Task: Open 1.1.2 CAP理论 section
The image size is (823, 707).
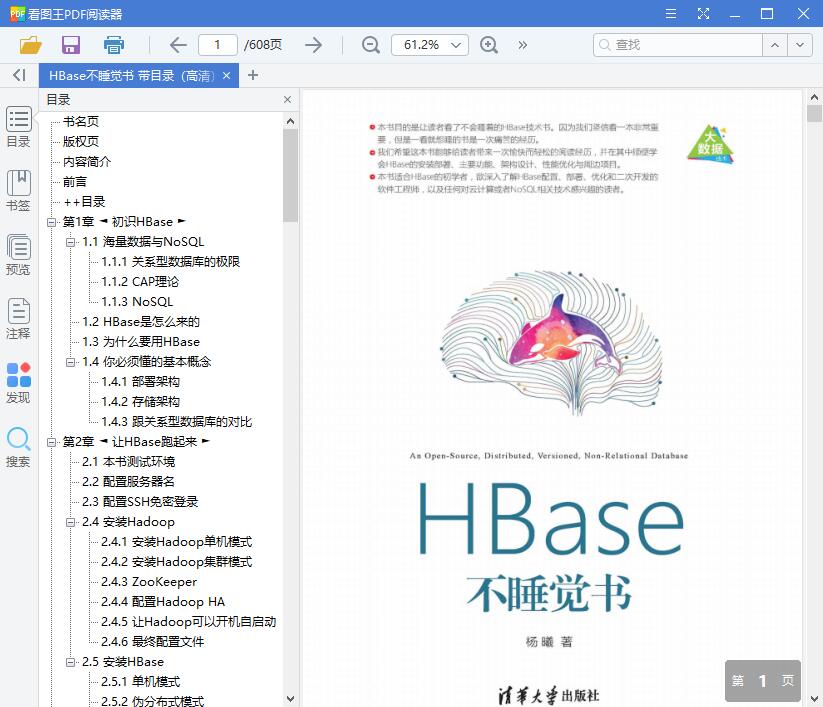Action: (x=140, y=282)
